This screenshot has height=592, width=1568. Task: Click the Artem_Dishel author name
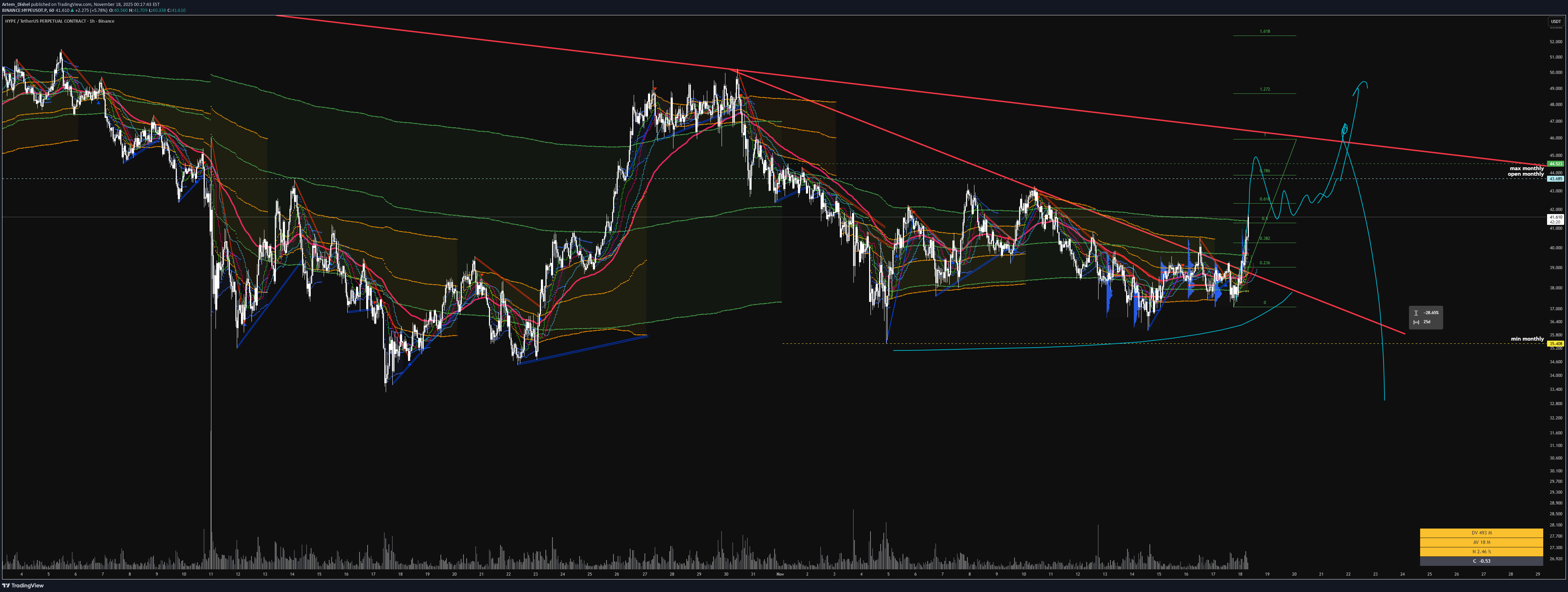tap(16, 4)
